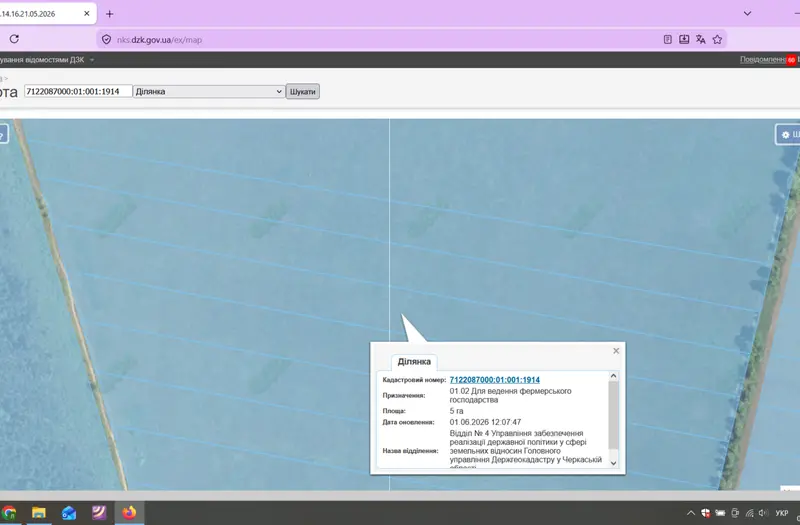The image size is (800, 525).
Task: Expand the list all tabs chevron
Action: [x=747, y=13]
